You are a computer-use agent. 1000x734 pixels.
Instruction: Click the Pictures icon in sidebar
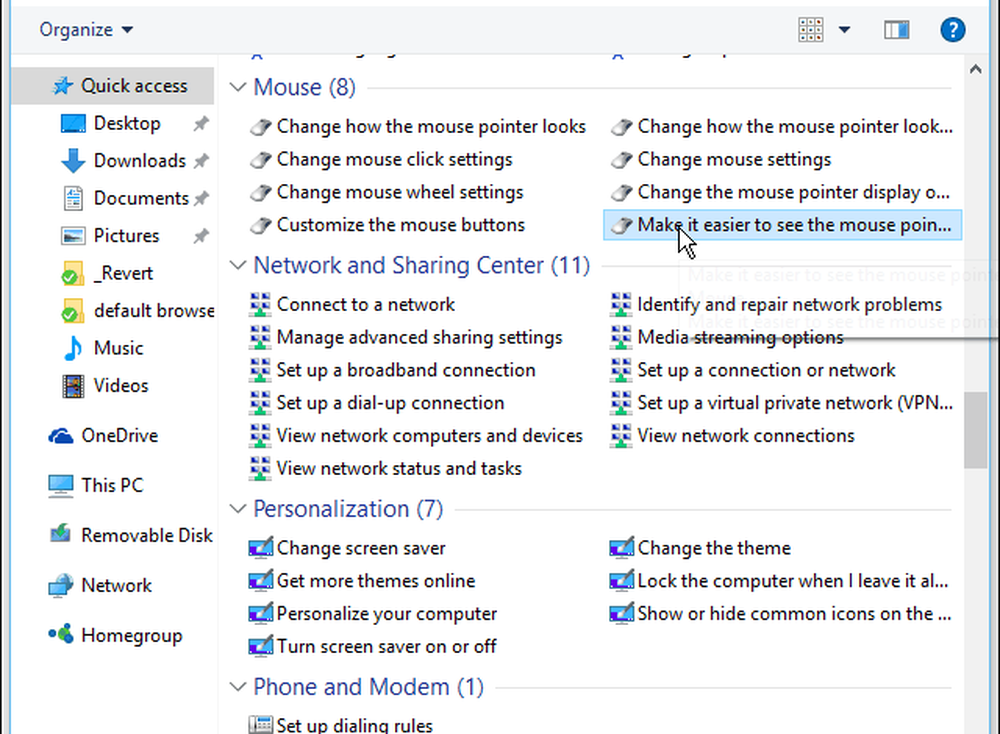(73, 236)
